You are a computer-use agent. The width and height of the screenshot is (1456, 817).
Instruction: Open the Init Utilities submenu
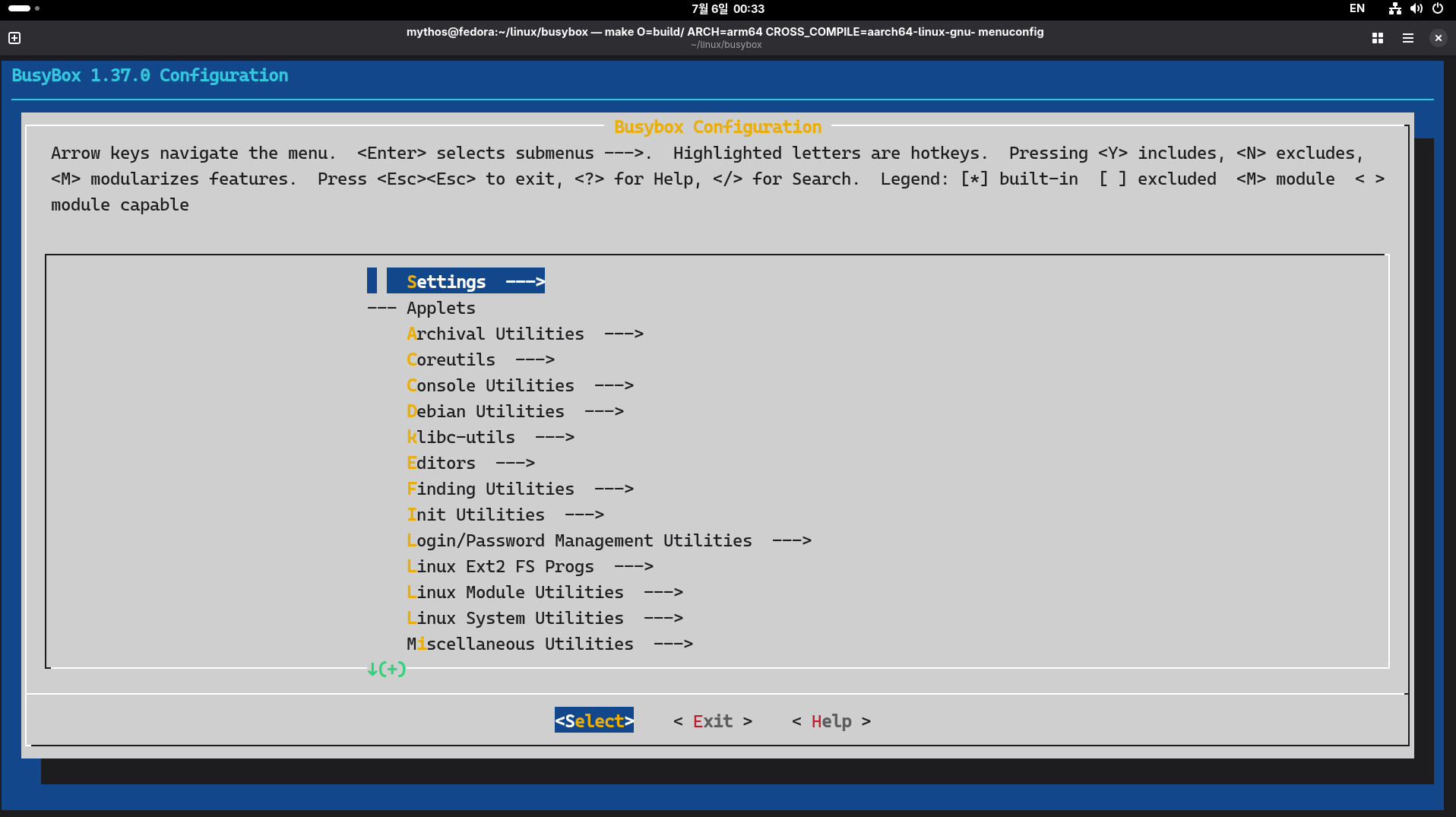[x=505, y=515]
